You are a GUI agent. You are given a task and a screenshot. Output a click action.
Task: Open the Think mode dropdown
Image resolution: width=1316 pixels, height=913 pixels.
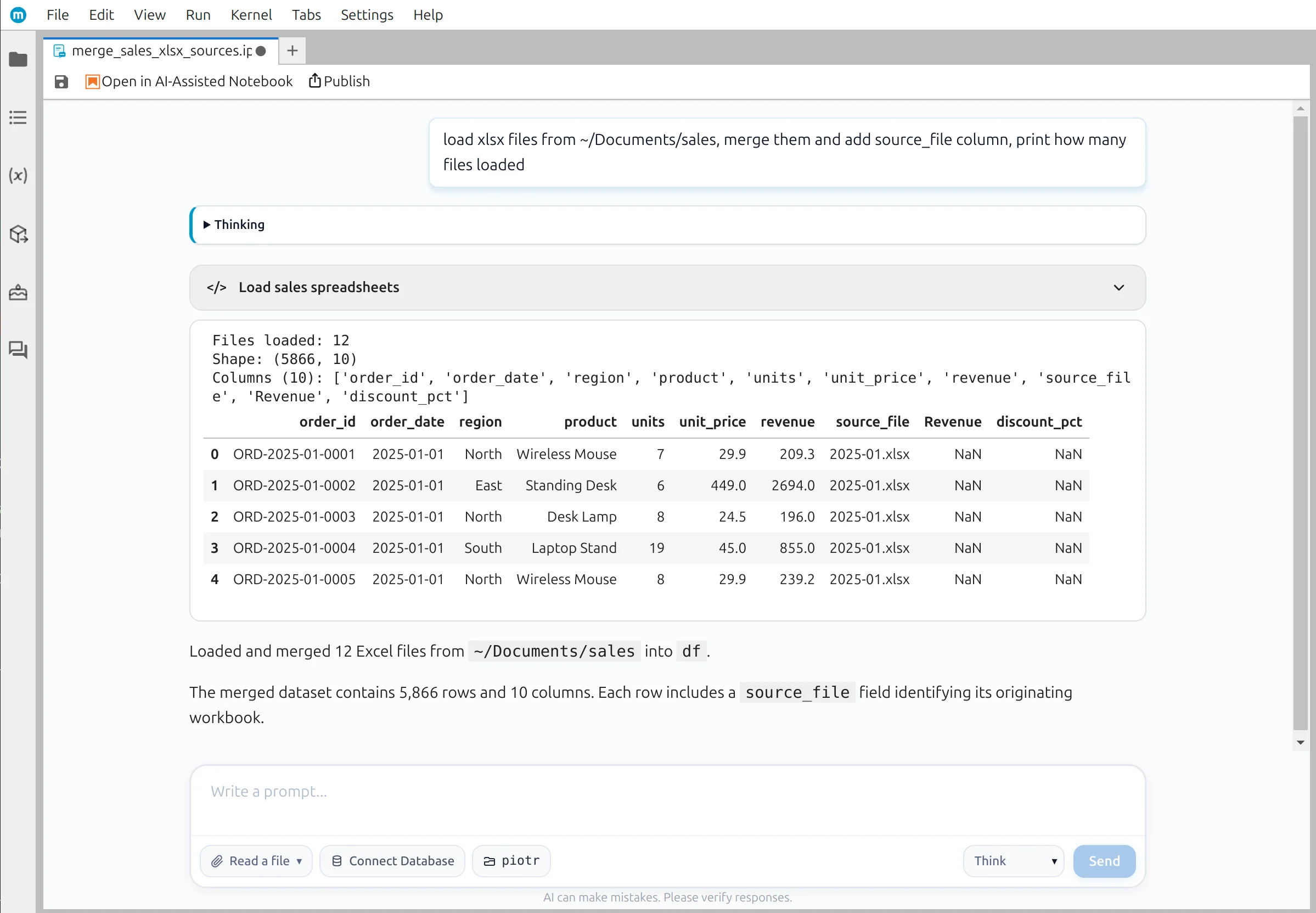click(x=1014, y=861)
